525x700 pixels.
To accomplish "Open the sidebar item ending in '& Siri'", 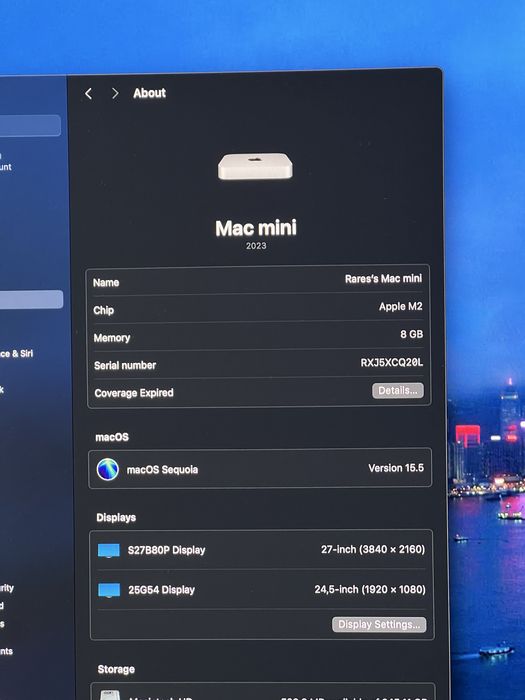I will pyautogui.click(x=17, y=354).
